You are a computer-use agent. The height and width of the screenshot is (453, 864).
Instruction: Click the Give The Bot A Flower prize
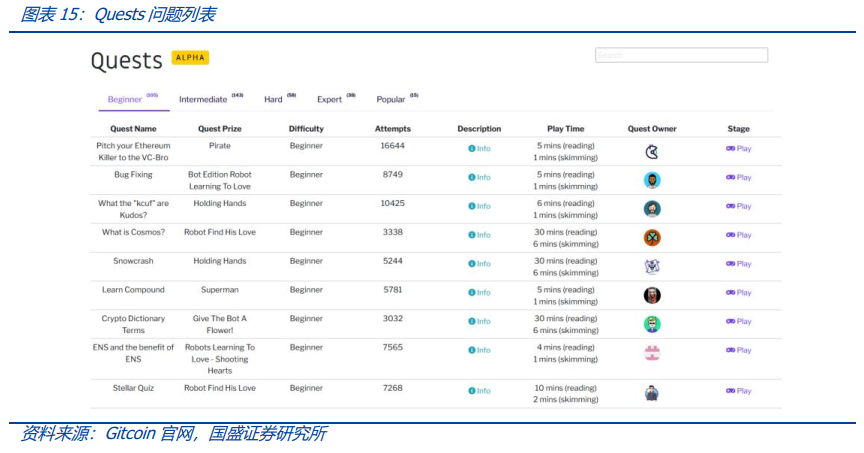220,324
